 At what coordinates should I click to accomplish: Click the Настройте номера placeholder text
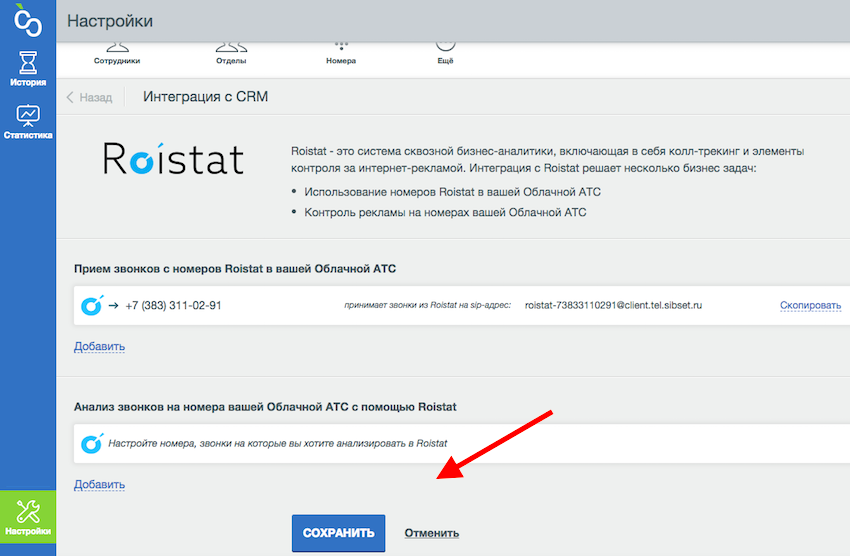click(x=278, y=443)
